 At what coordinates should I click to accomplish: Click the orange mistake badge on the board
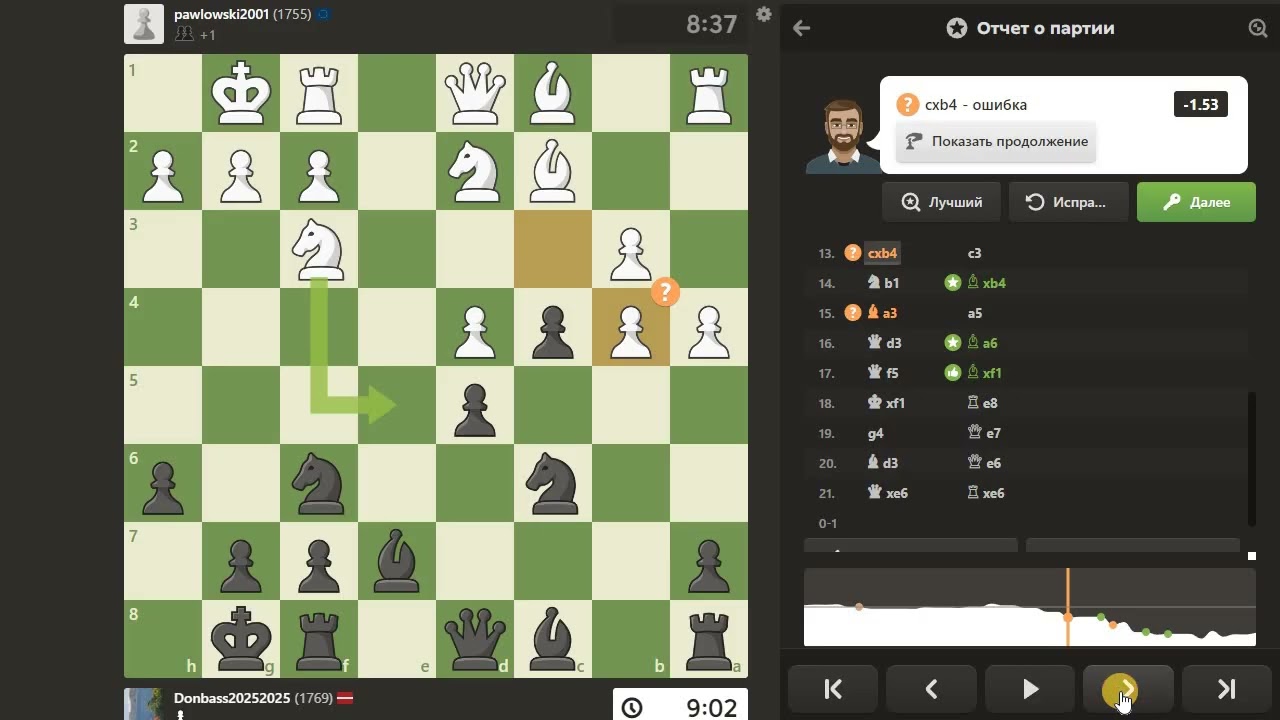point(665,292)
